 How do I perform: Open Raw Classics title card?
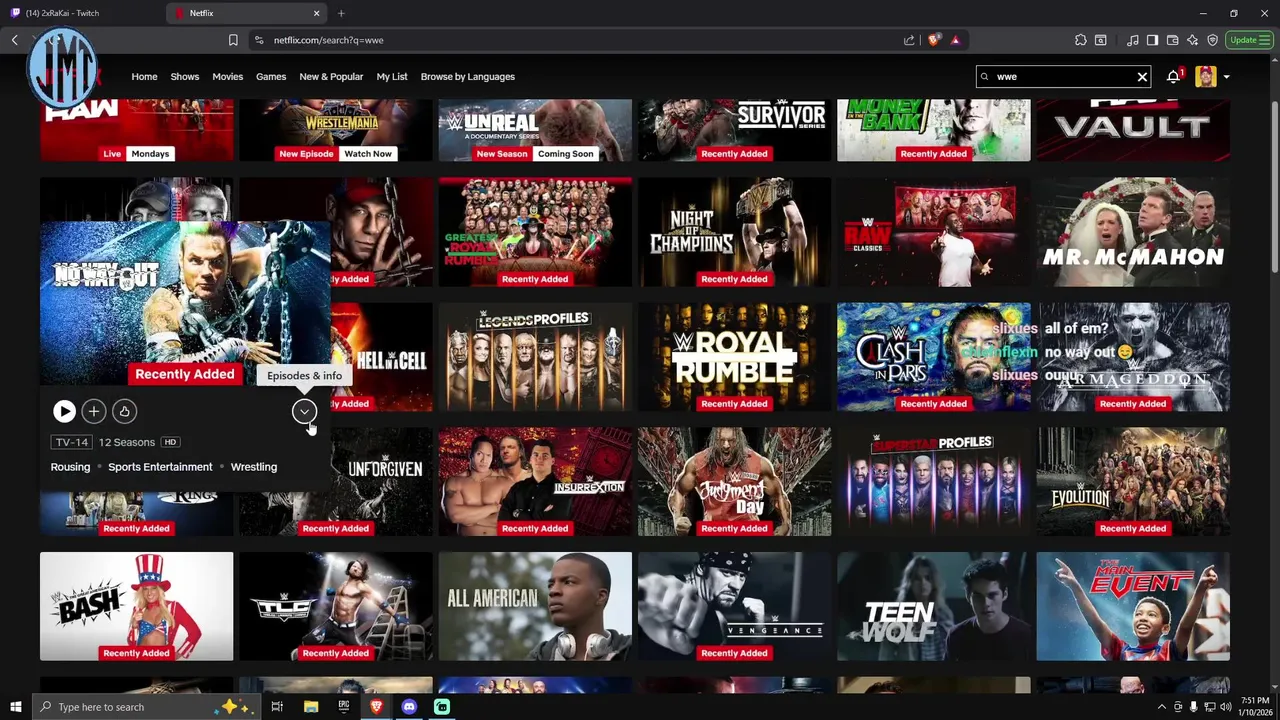[933, 232]
